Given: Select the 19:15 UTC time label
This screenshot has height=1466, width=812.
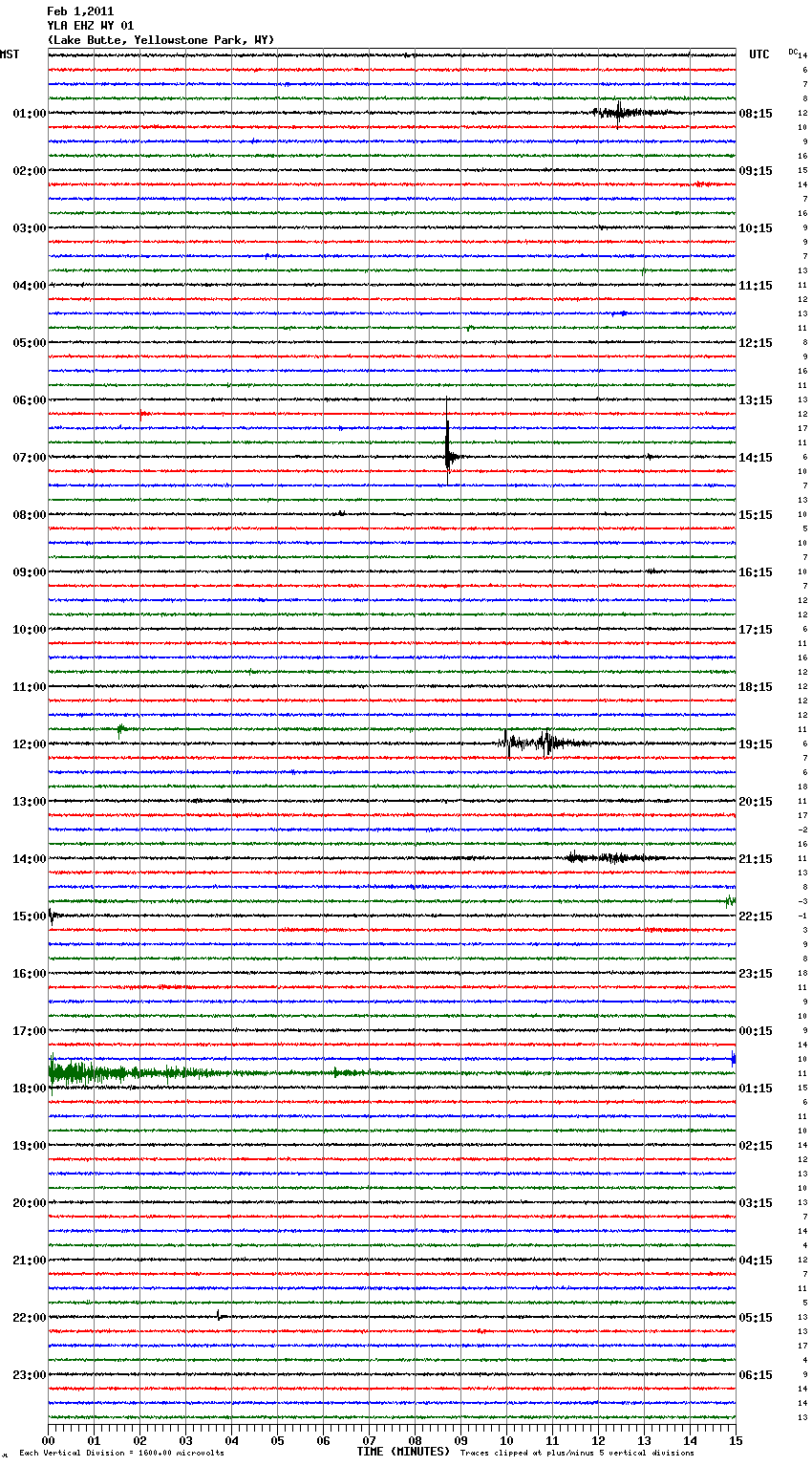Looking at the screenshot, I should click(x=756, y=744).
